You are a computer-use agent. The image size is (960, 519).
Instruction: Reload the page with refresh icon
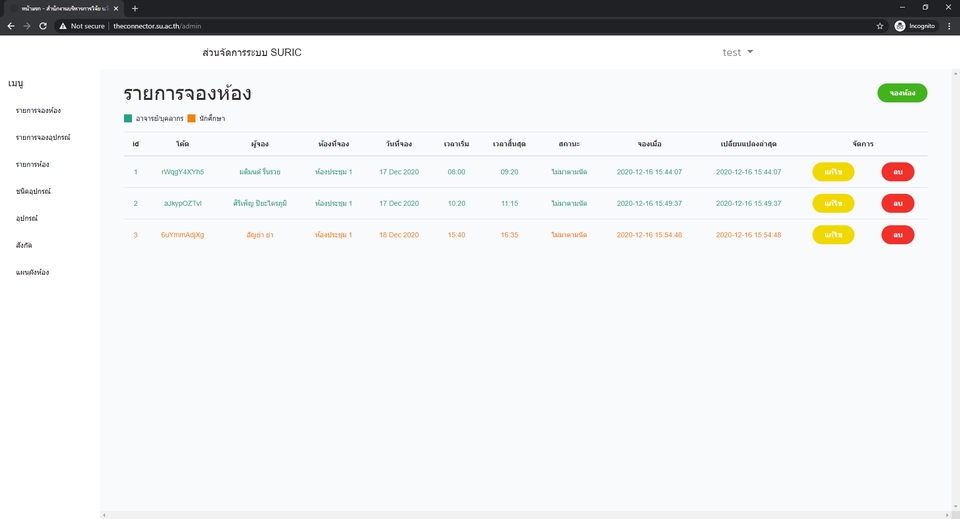(43, 26)
